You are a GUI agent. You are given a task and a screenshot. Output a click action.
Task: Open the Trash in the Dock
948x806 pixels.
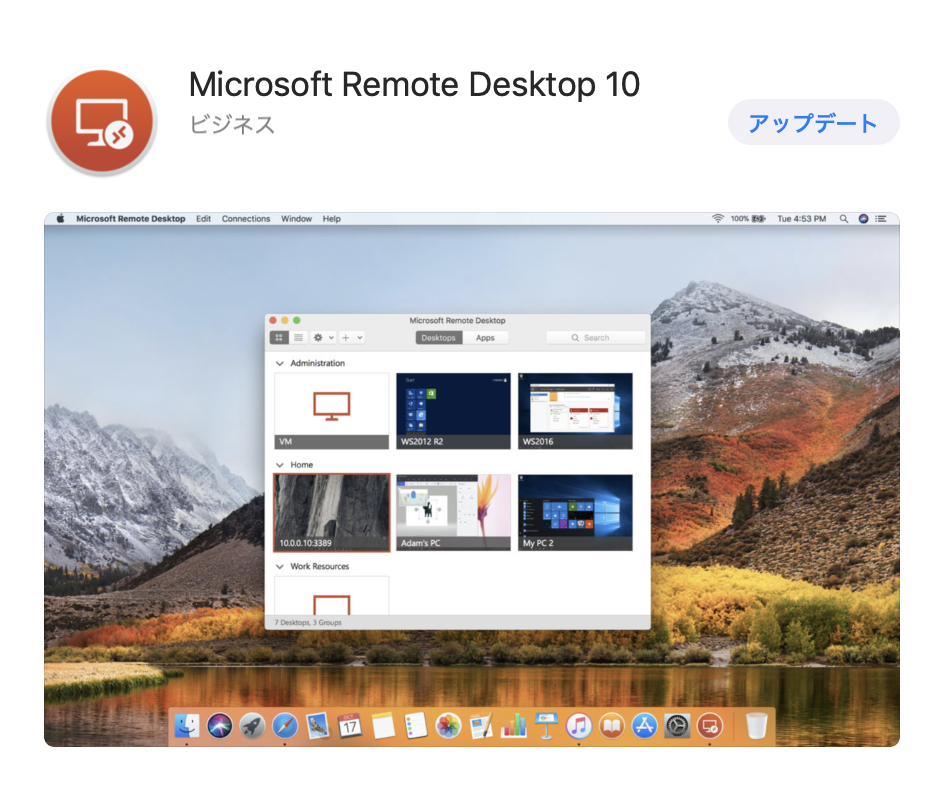(756, 726)
